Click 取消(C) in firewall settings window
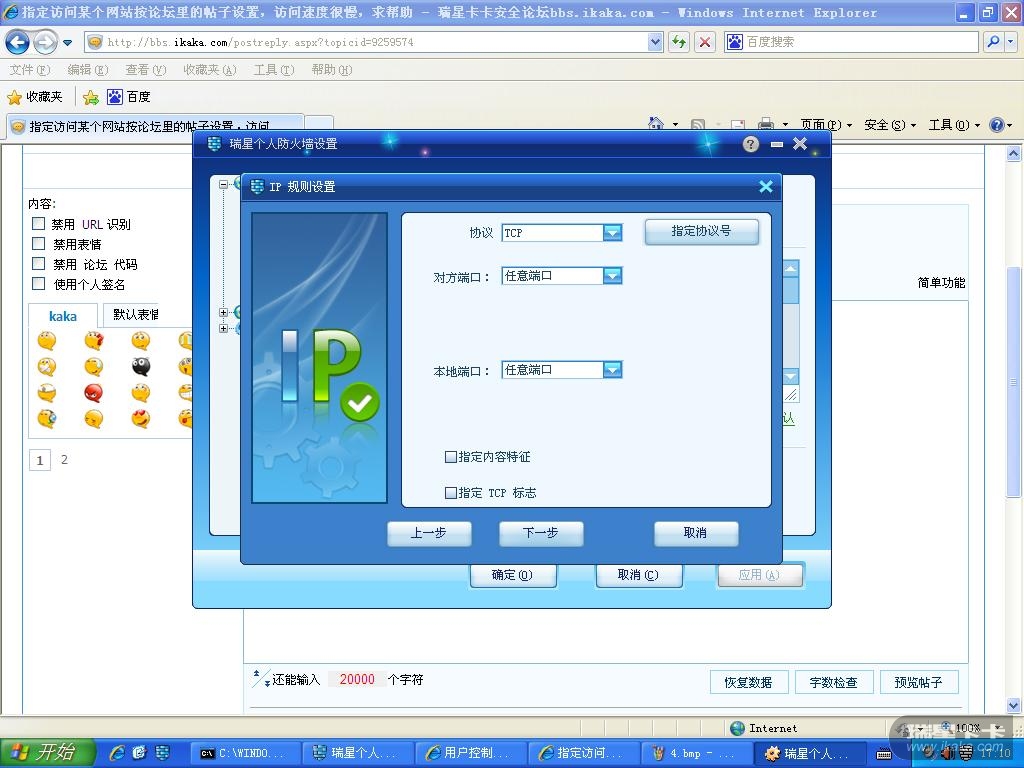 (639, 575)
